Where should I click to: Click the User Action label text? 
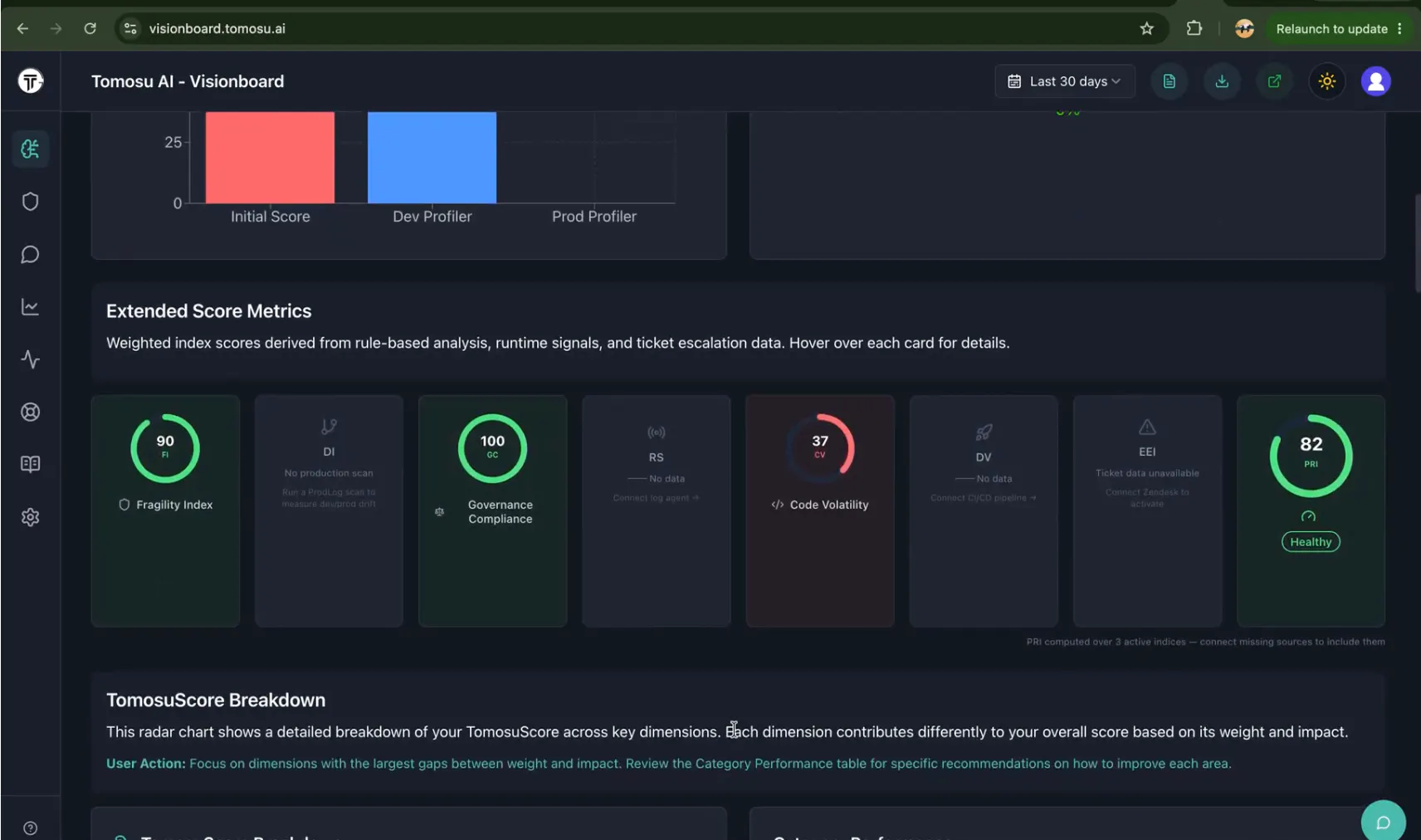[x=146, y=764]
